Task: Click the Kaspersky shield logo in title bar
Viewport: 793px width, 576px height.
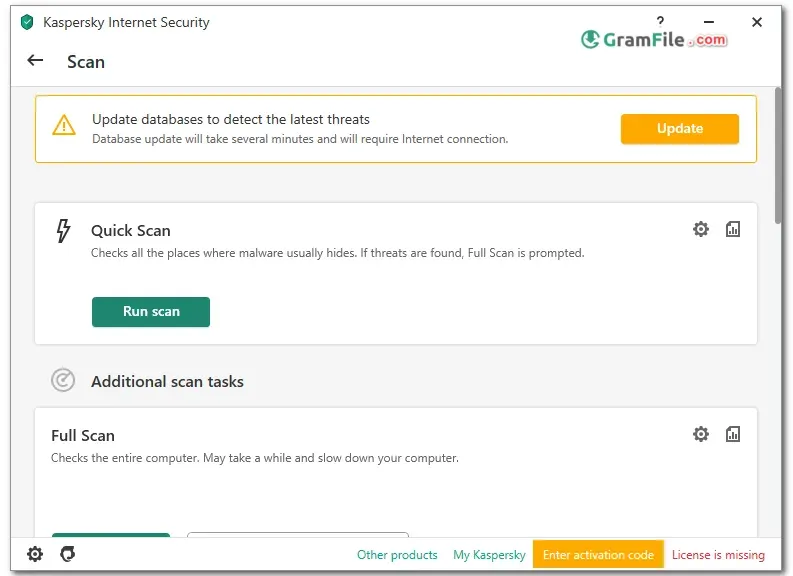Action: point(27,22)
